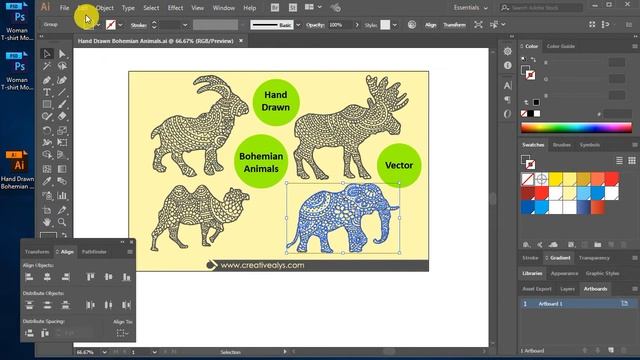
Task: Open the Opacity slider arrow
Action: [x=357, y=25]
